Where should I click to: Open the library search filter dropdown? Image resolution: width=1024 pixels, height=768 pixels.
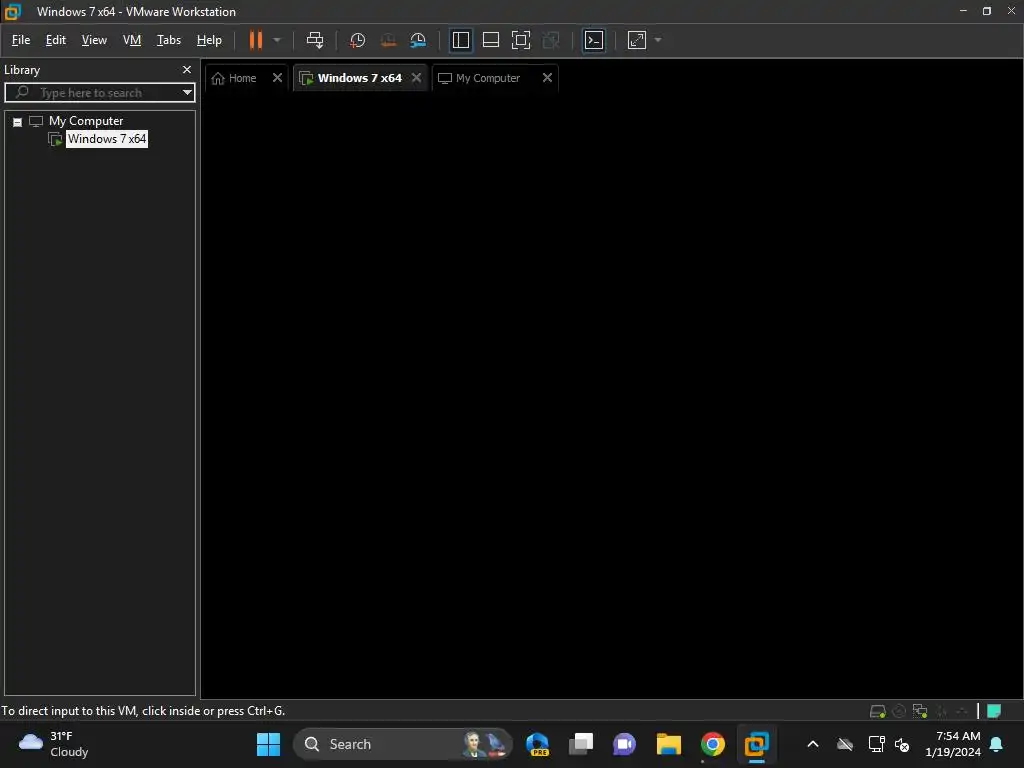click(x=187, y=93)
